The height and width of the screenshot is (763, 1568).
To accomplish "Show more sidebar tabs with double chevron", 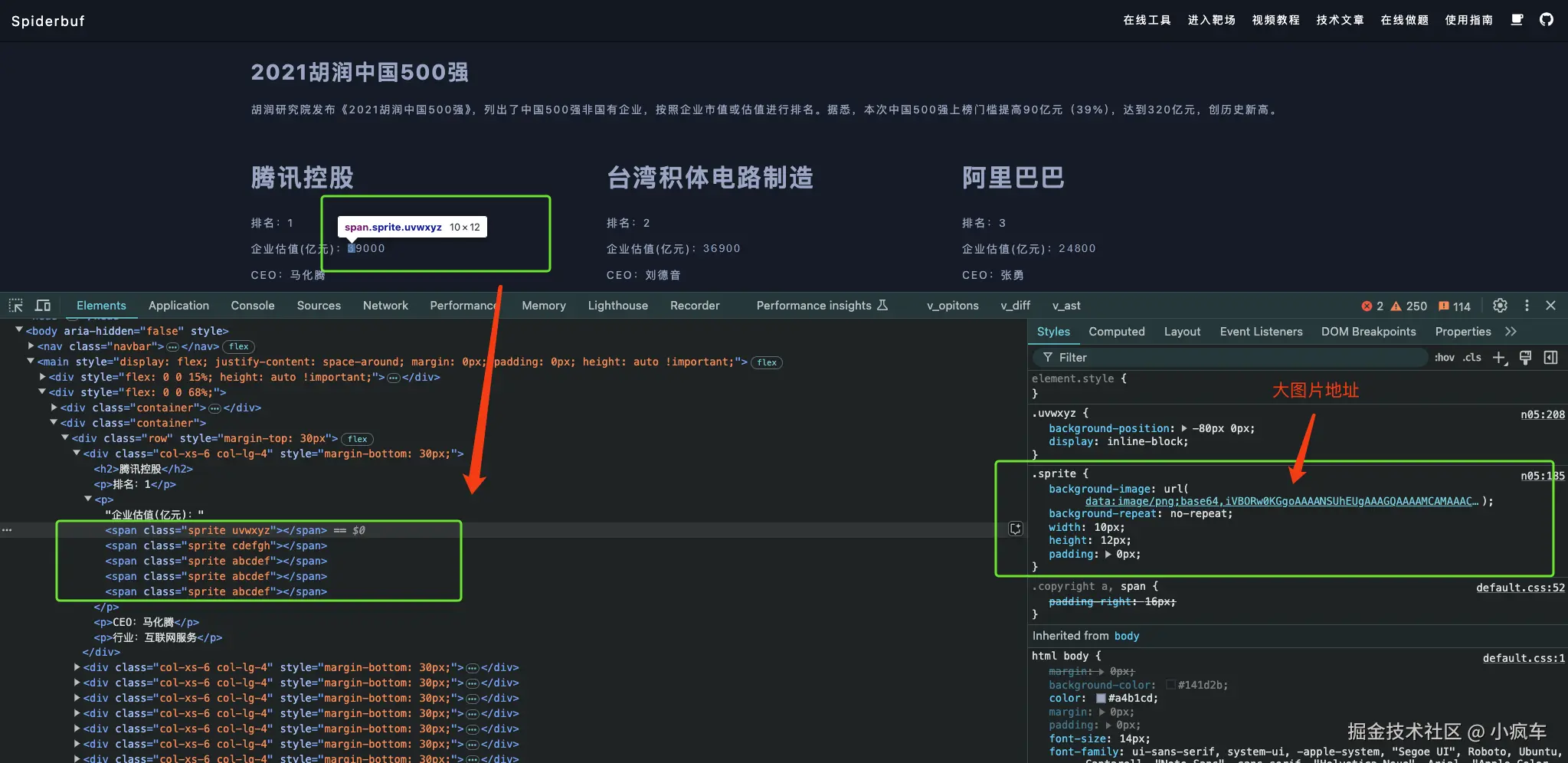I will pos(1511,332).
